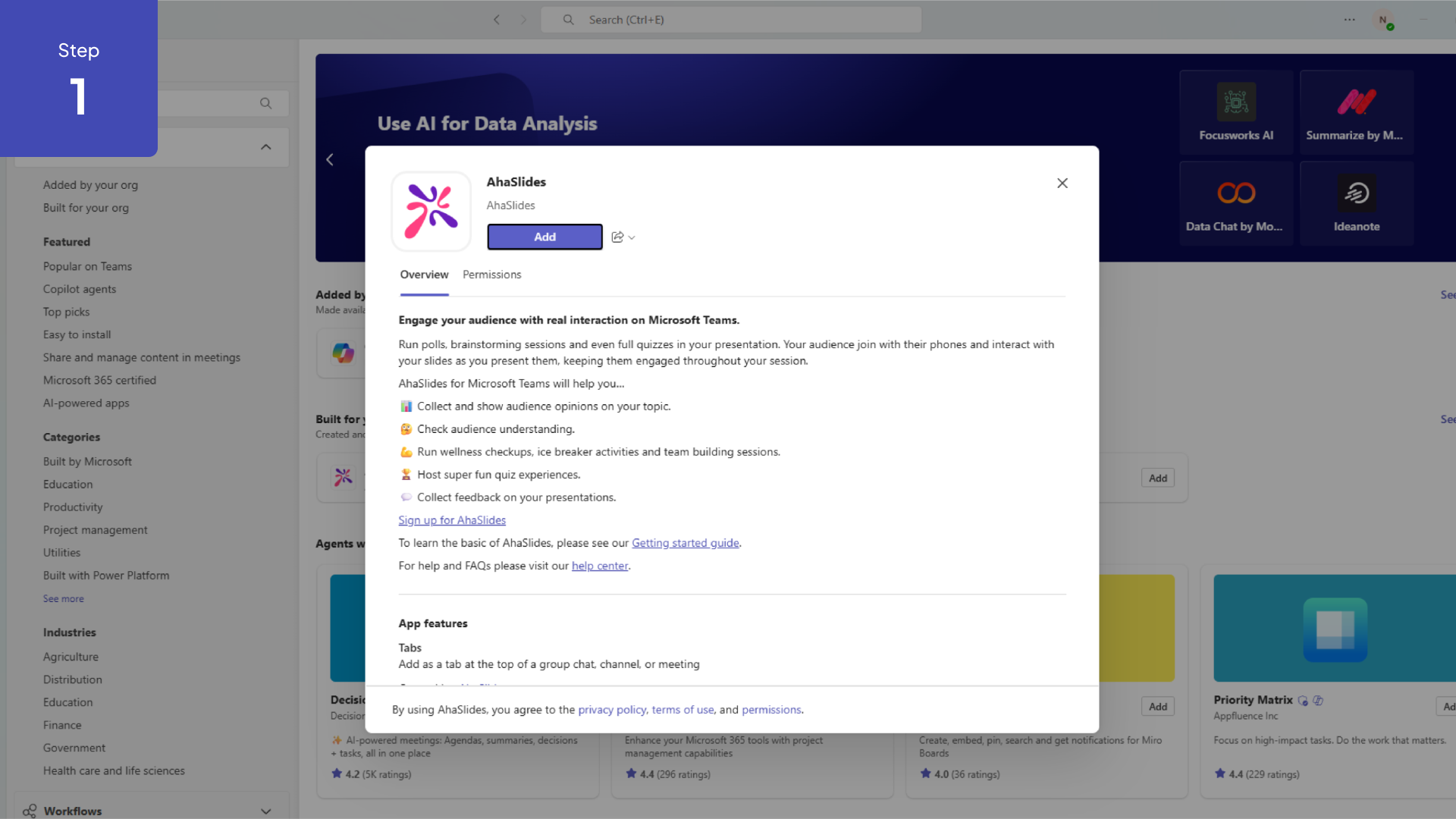Click the share icon beside the Add button
Screen dimensions: 1456x819
616,237
